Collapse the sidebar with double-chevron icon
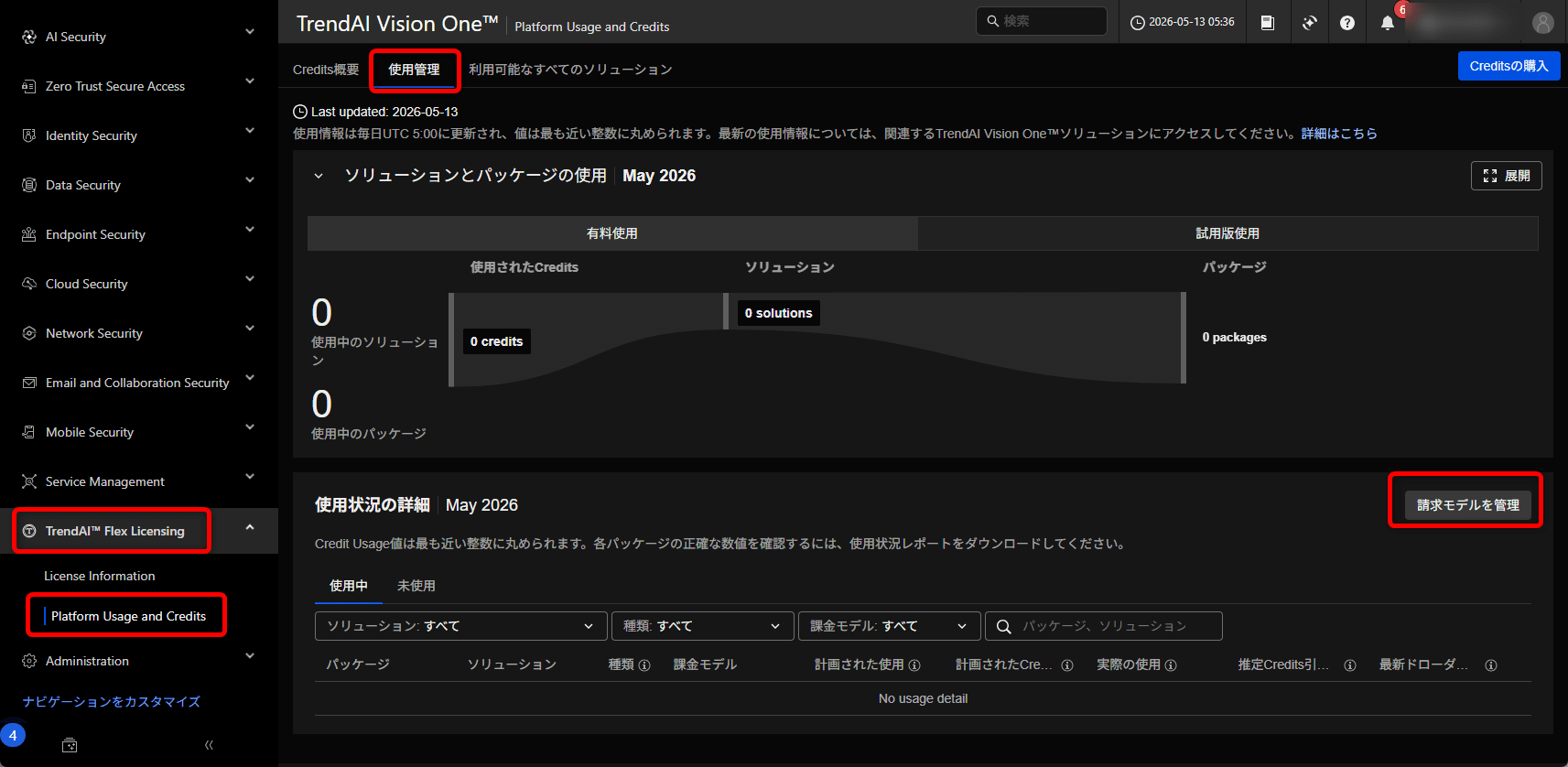This screenshot has height=767, width=1568. pos(209,745)
